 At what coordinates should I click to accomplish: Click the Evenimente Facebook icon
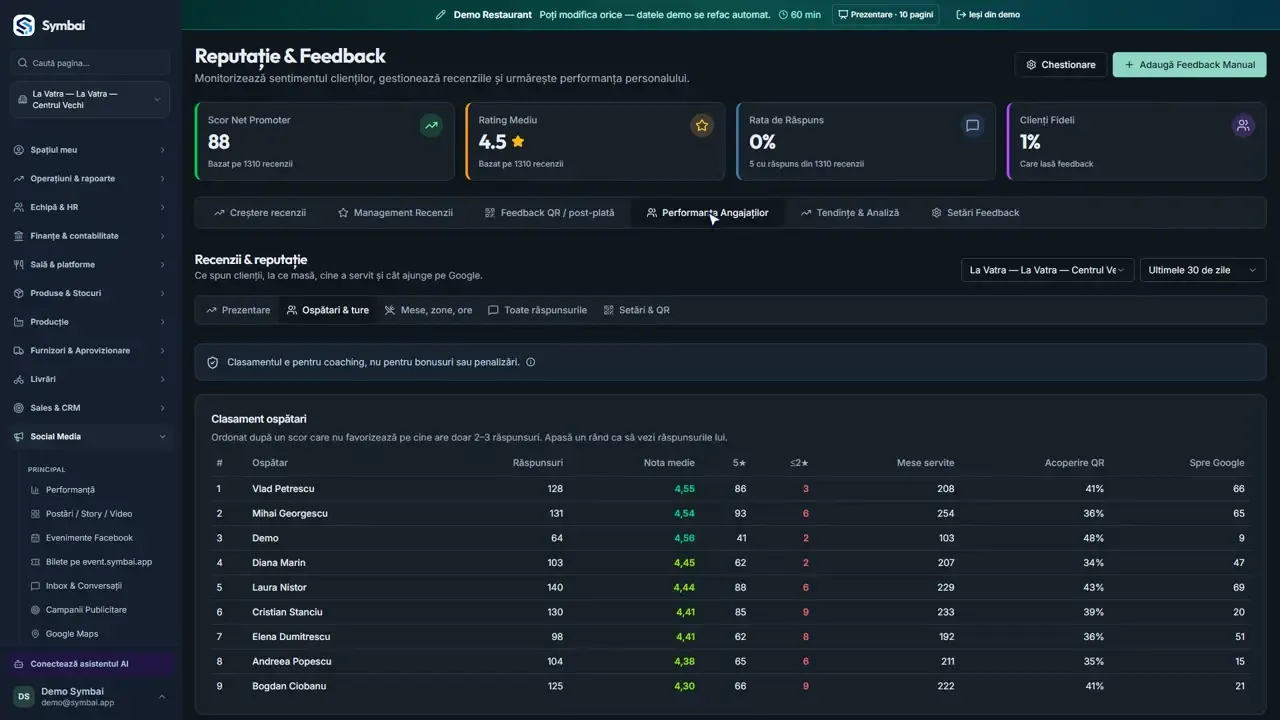click(35, 538)
